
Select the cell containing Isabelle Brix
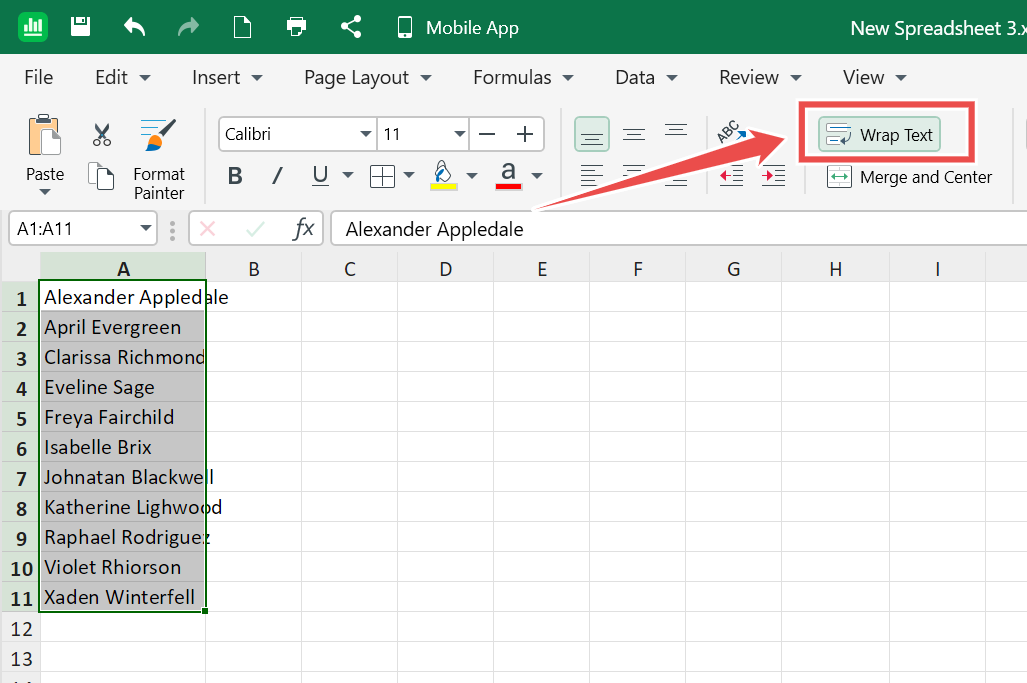click(123, 447)
